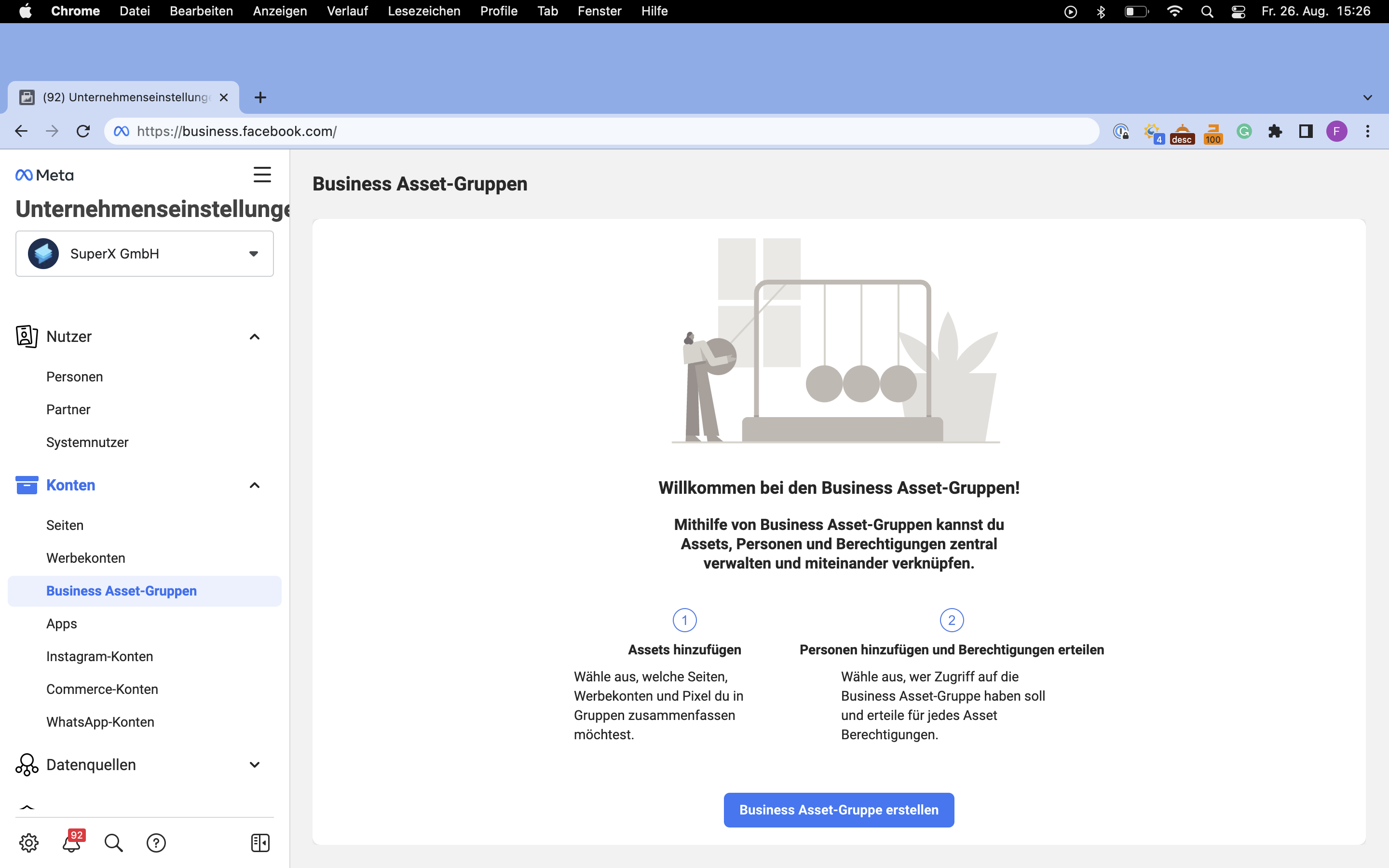Open the SuperX GmbH business dropdown
1389x868 pixels.
[145, 254]
